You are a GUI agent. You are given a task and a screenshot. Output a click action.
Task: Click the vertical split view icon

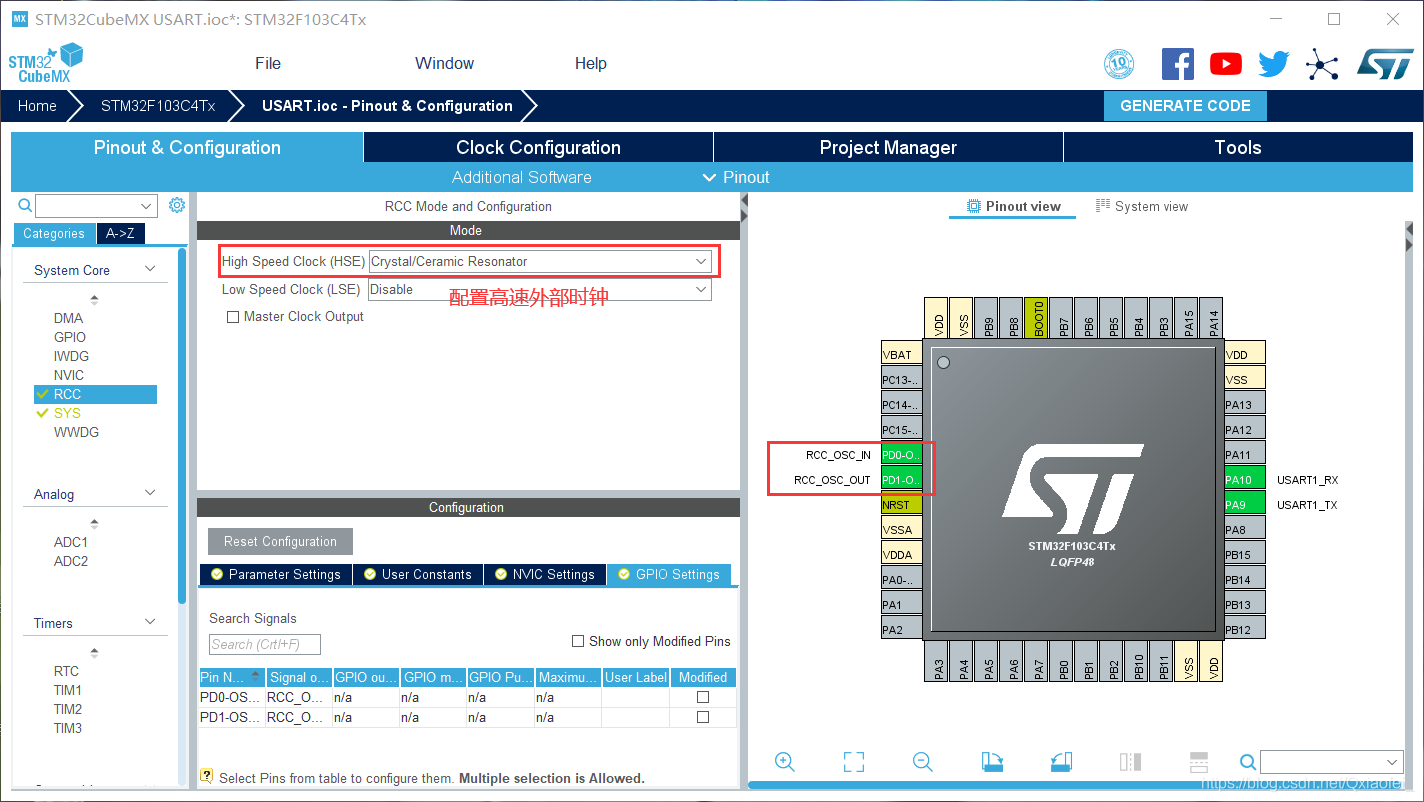[x=1130, y=762]
